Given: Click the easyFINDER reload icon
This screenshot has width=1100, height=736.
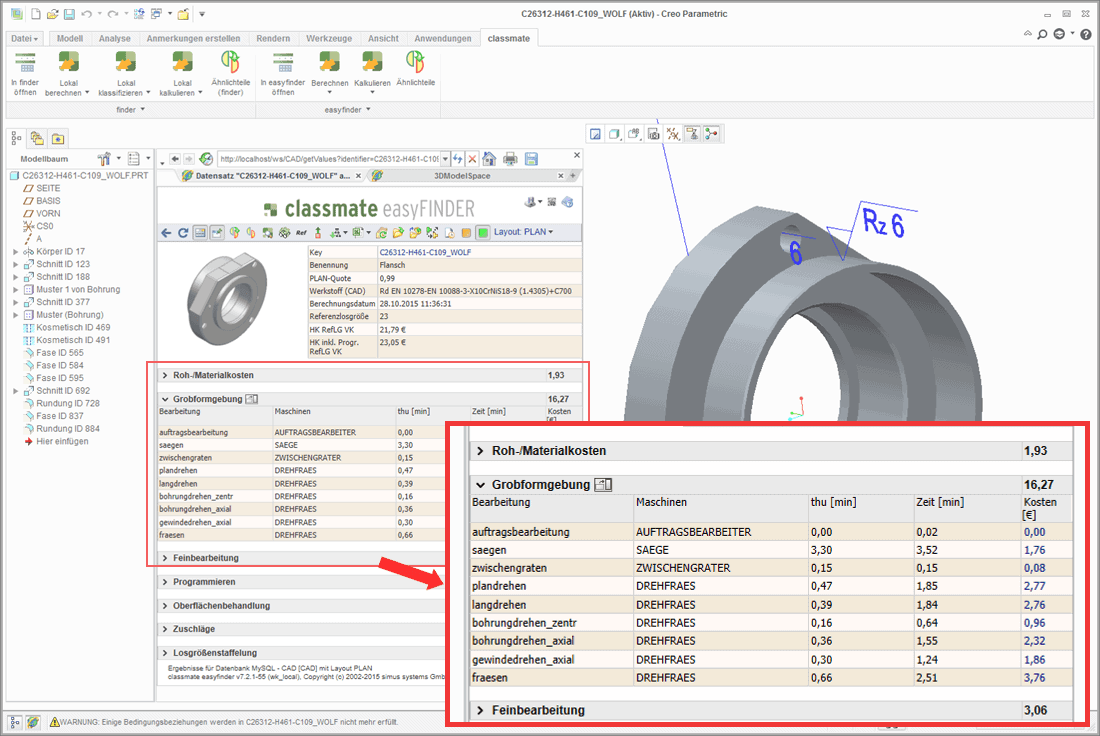Looking at the screenshot, I should pos(183,232).
